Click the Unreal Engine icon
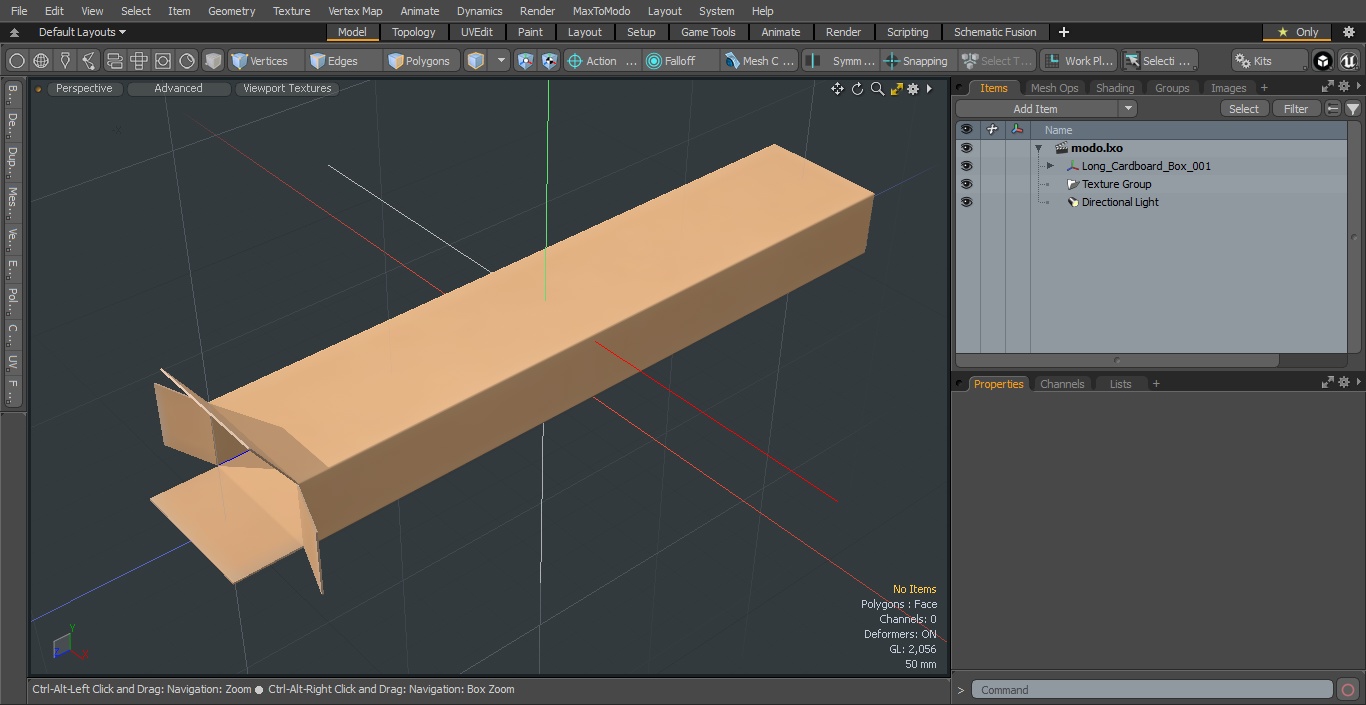The image size is (1366, 705). click(1349, 61)
